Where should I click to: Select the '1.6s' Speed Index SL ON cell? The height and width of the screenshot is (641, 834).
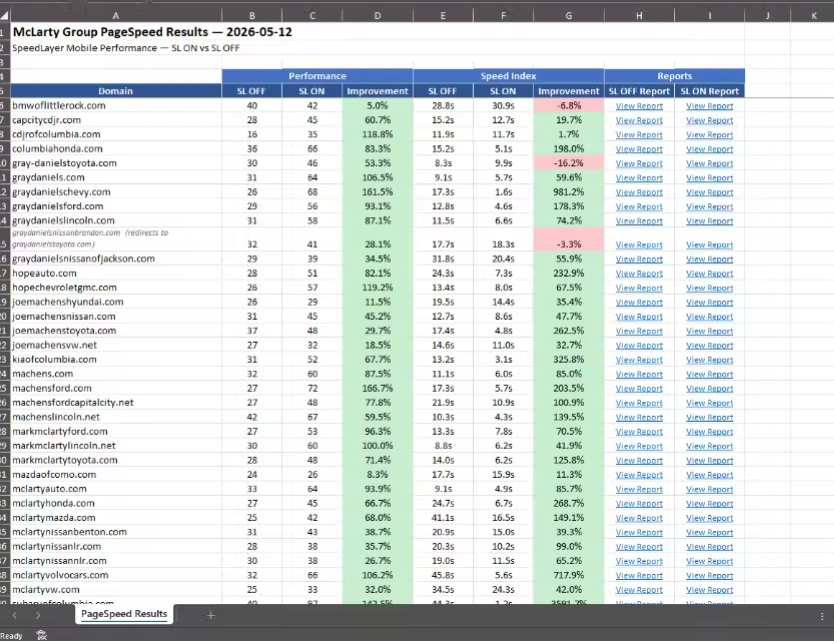tap(503, 192)
